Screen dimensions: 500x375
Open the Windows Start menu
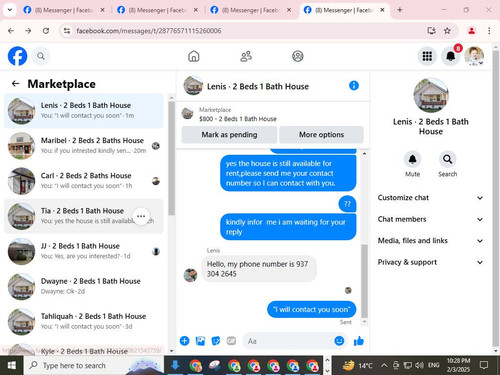(x=12, y=365)
